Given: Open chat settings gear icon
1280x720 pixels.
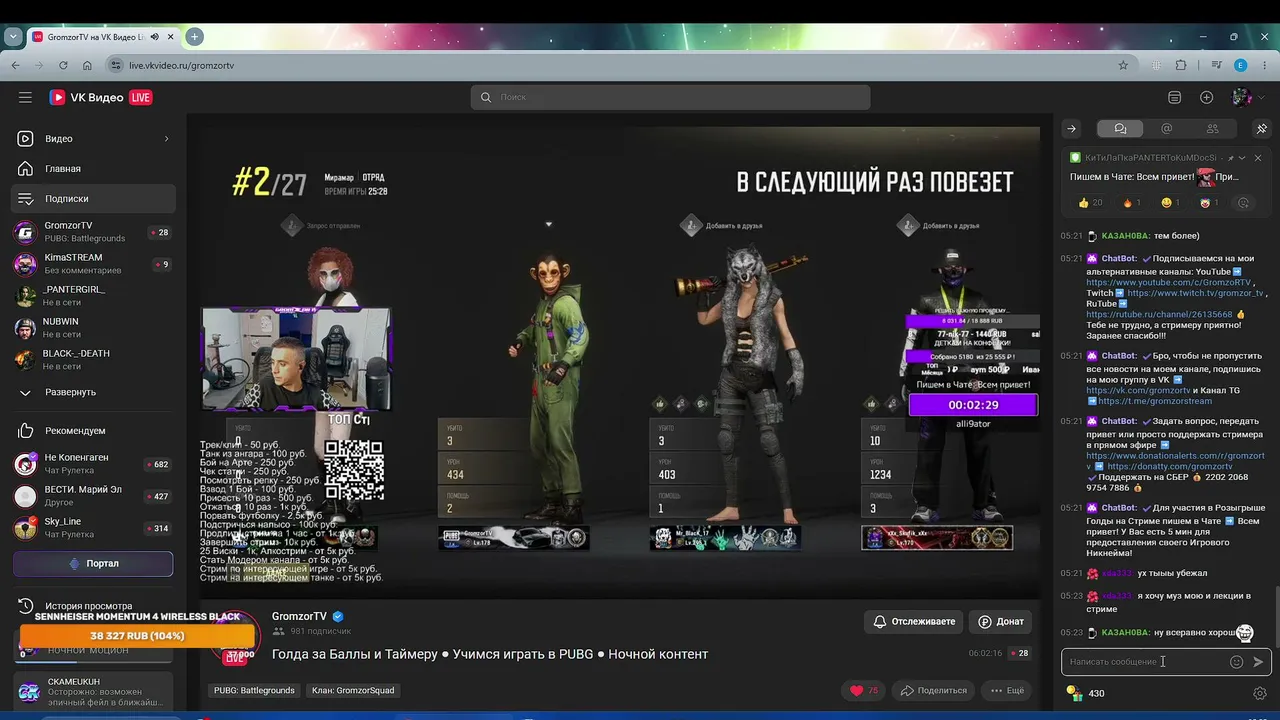Looking at the screenshot, I should pyautogui.click(x=1260, y=693).
